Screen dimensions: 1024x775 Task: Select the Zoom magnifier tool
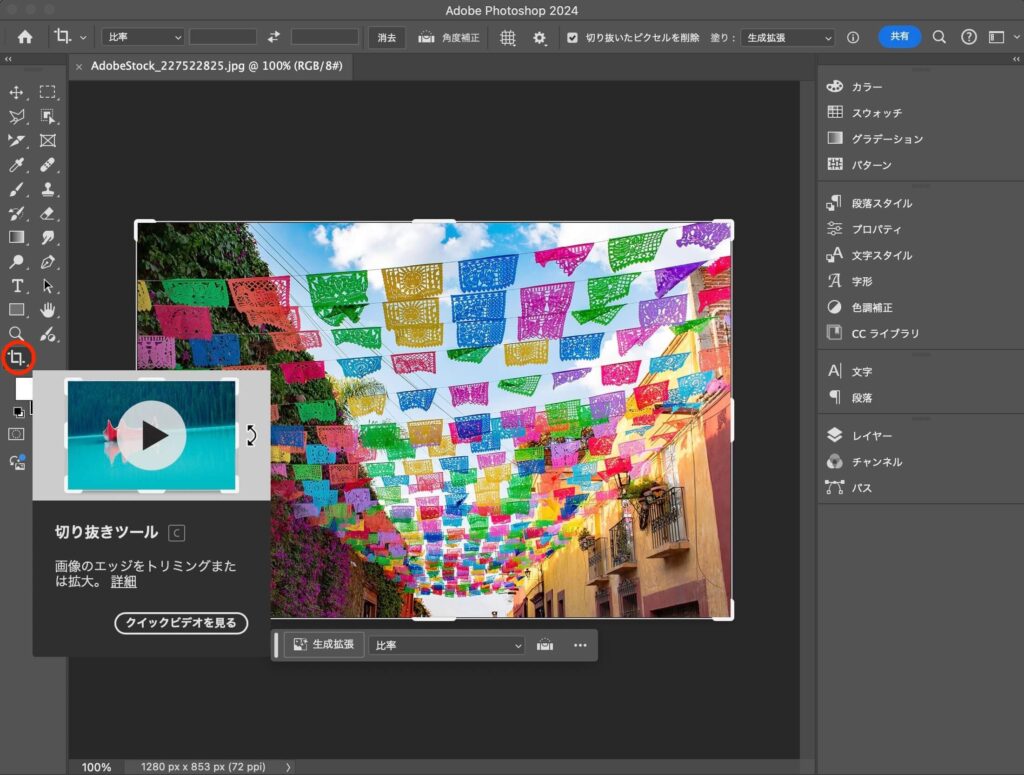[x=16, y=334]
